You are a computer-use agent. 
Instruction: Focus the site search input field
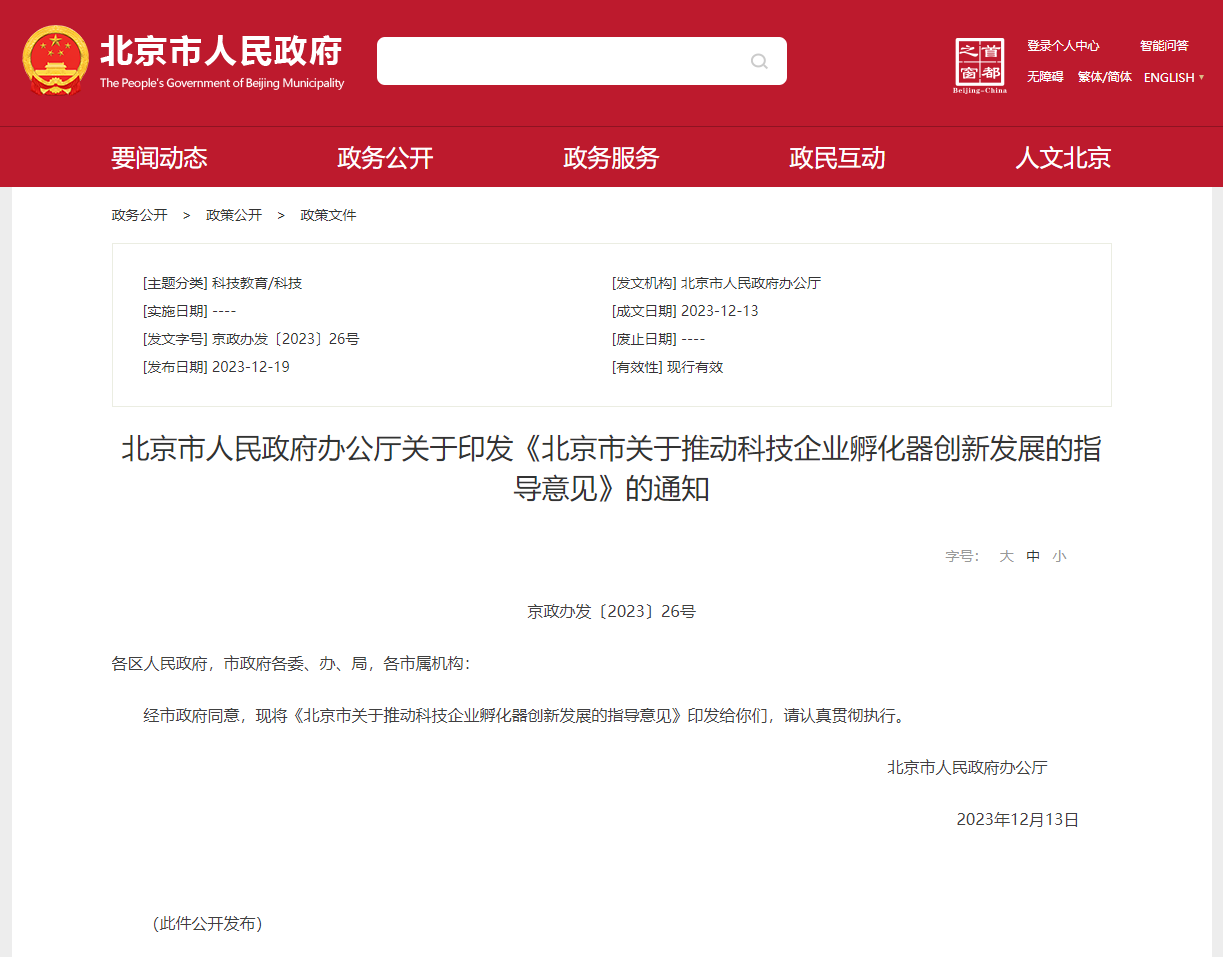tap(581, 61)
